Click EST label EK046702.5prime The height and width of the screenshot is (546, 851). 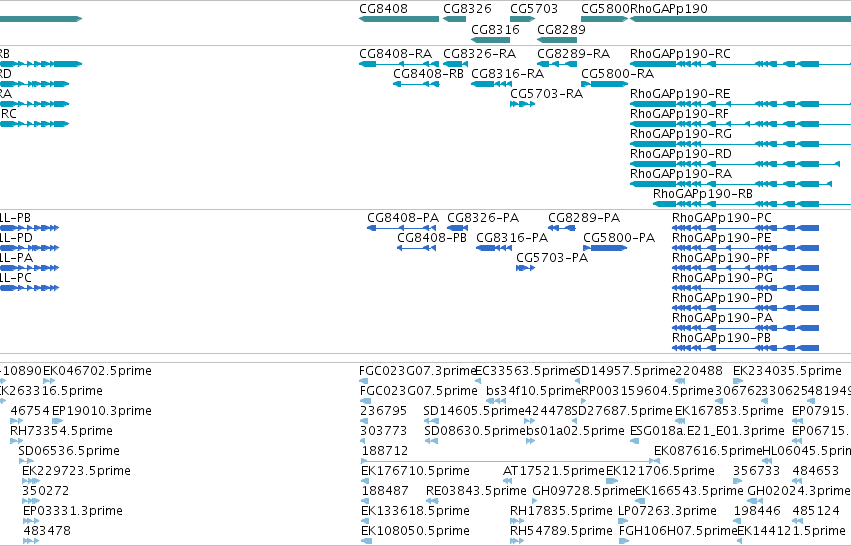(97, 371)
